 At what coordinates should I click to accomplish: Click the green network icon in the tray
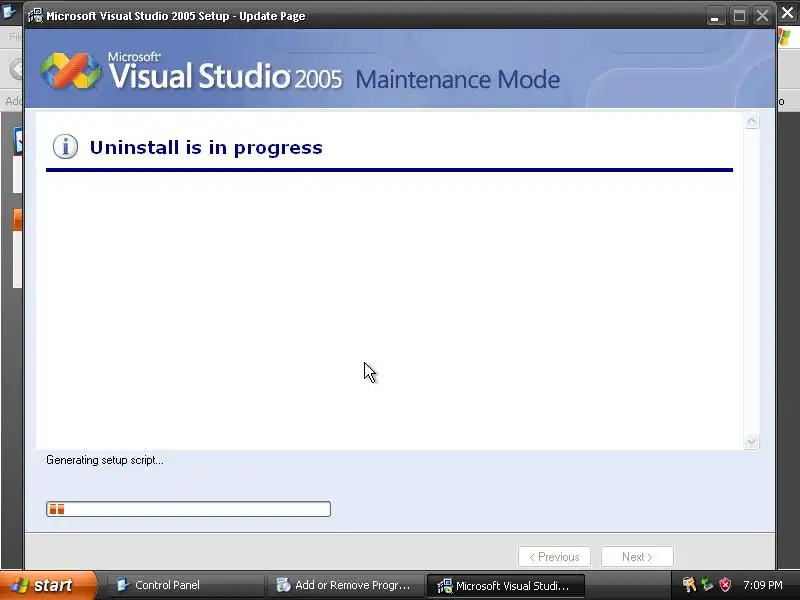[x=707, y=584]
